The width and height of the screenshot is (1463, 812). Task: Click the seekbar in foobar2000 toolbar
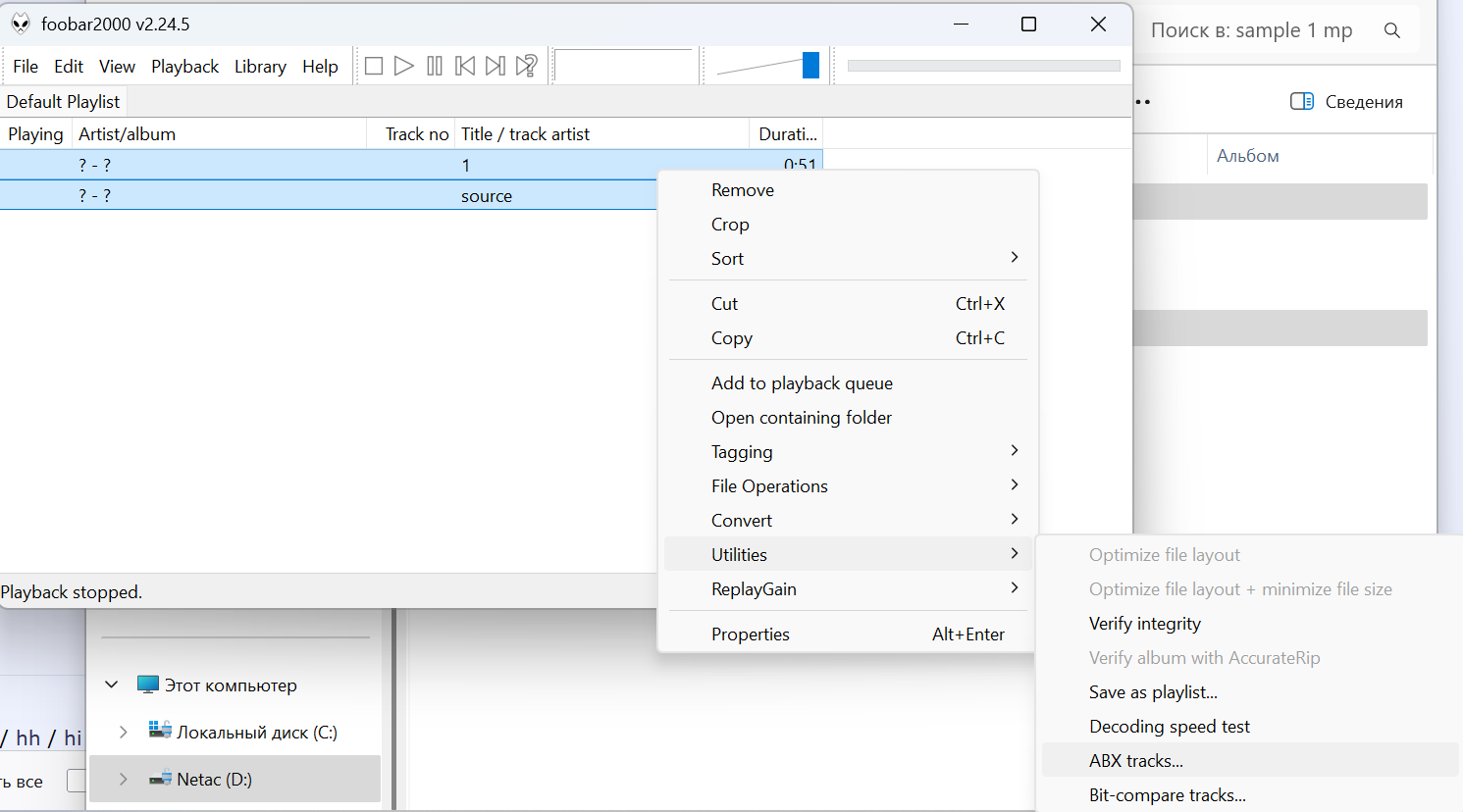983,66
